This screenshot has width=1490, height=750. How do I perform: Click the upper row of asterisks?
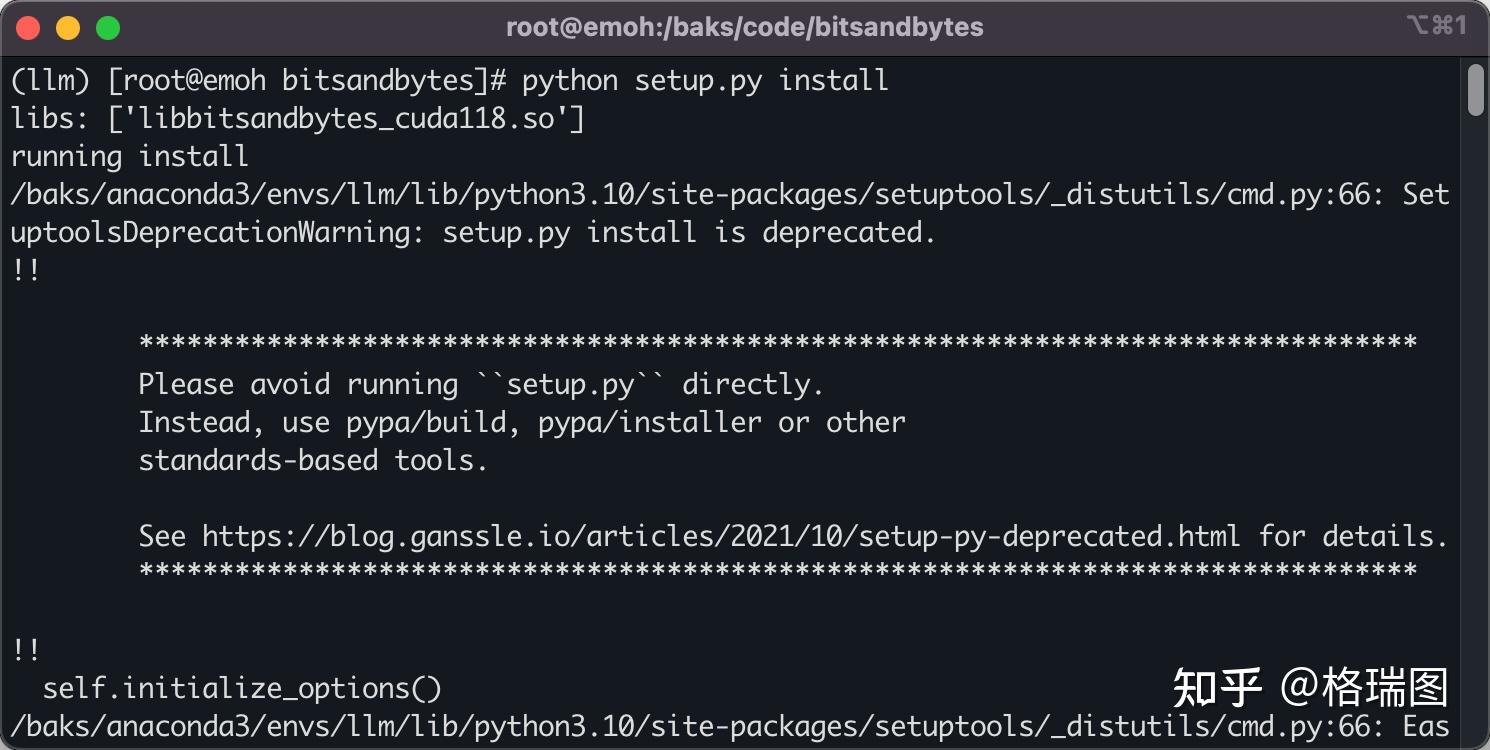pyautogui.click(x=777, y=343)
